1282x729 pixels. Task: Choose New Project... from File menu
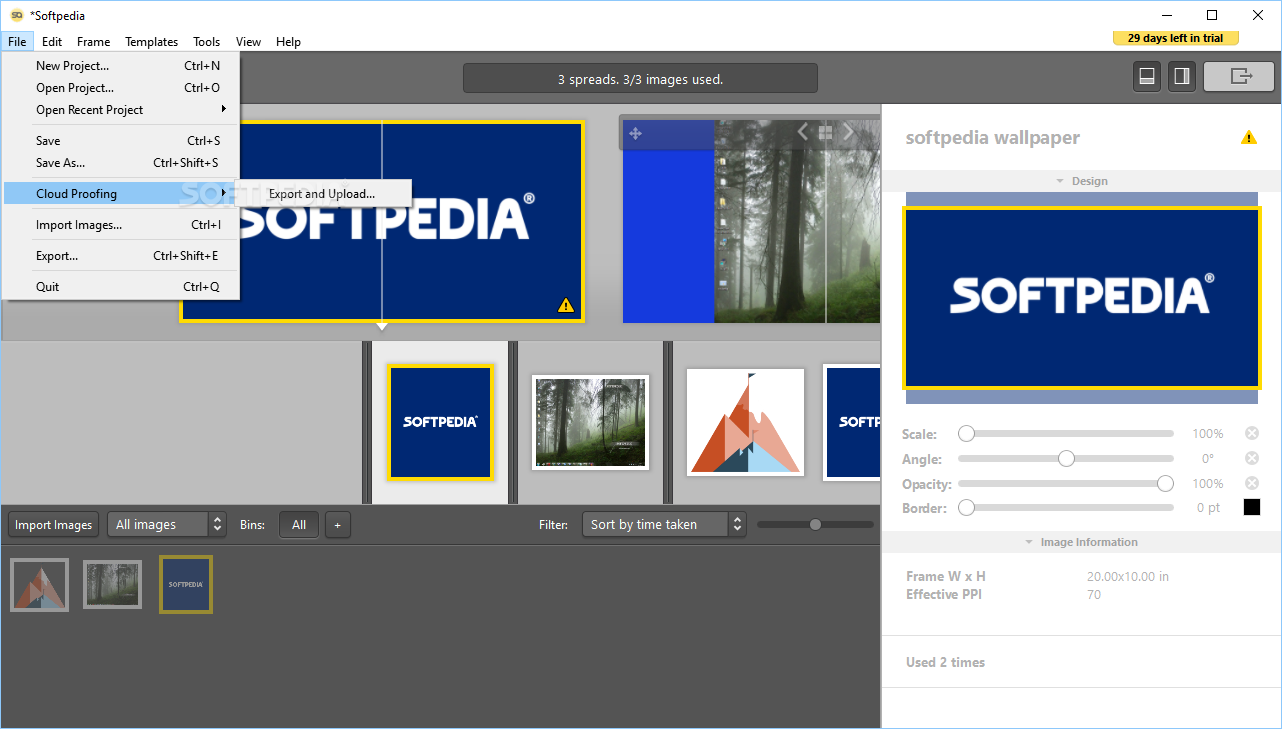[121, 66]
